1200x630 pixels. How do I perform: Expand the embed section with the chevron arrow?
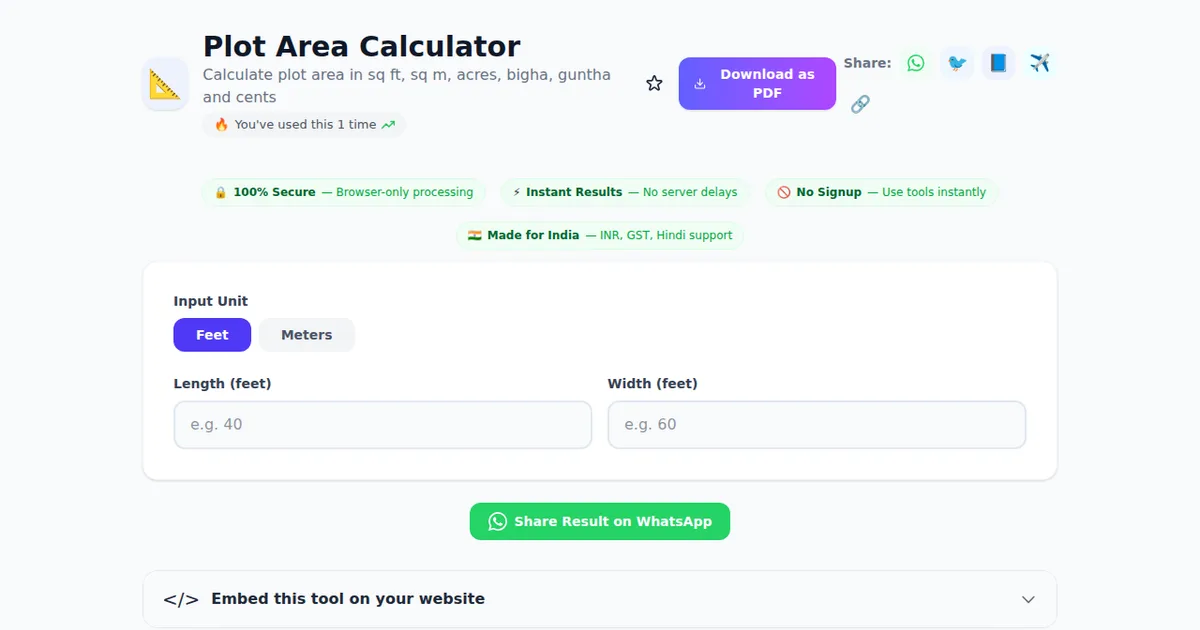click(1028, 599)
